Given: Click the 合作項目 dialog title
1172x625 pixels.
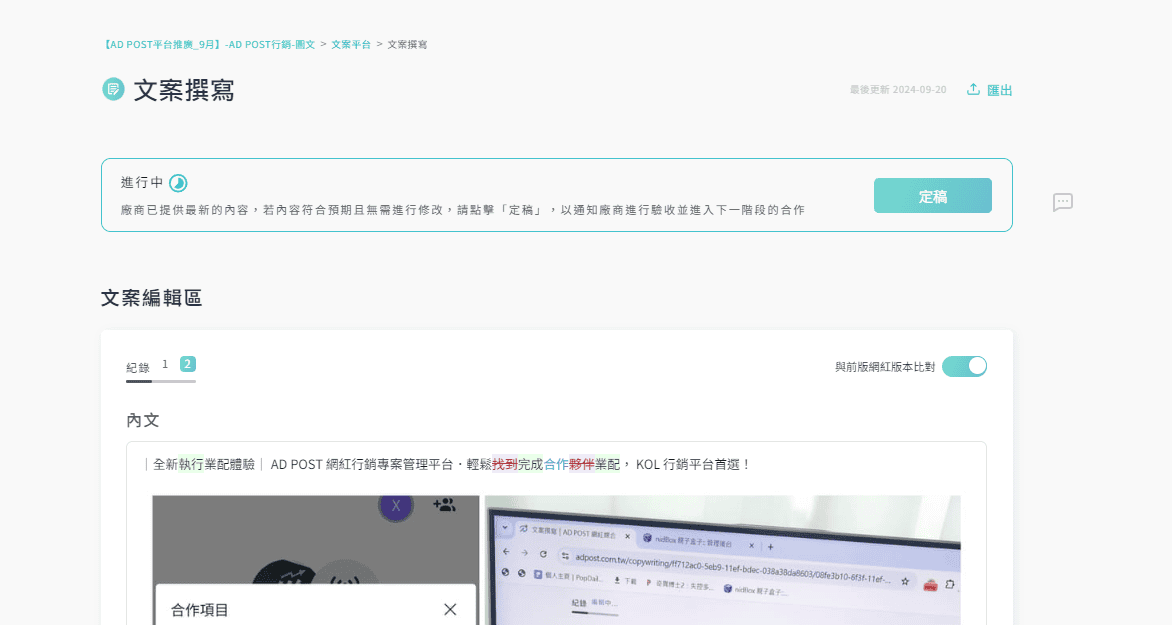Looking at the screenshot, I should [x=200, y=610].
